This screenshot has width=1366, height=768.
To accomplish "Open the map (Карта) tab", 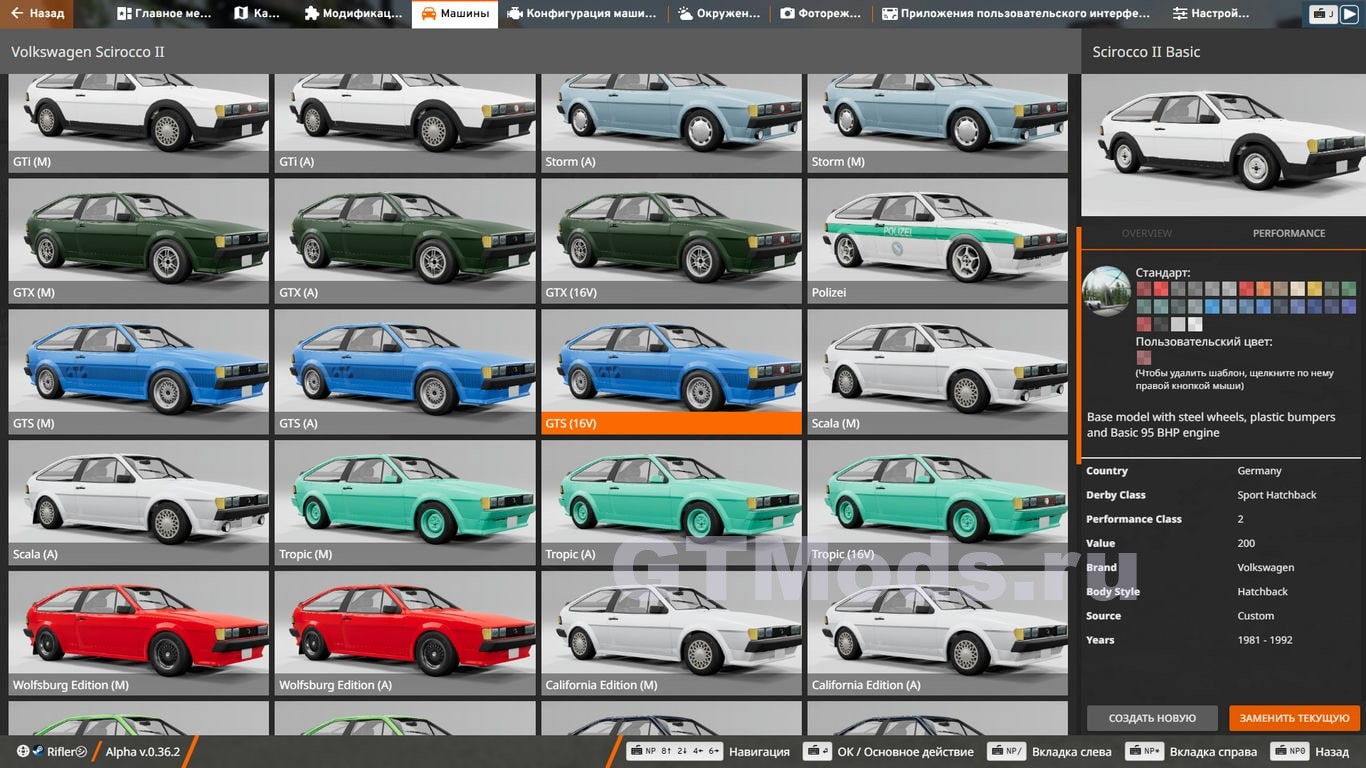I will (x=258, y=14).
